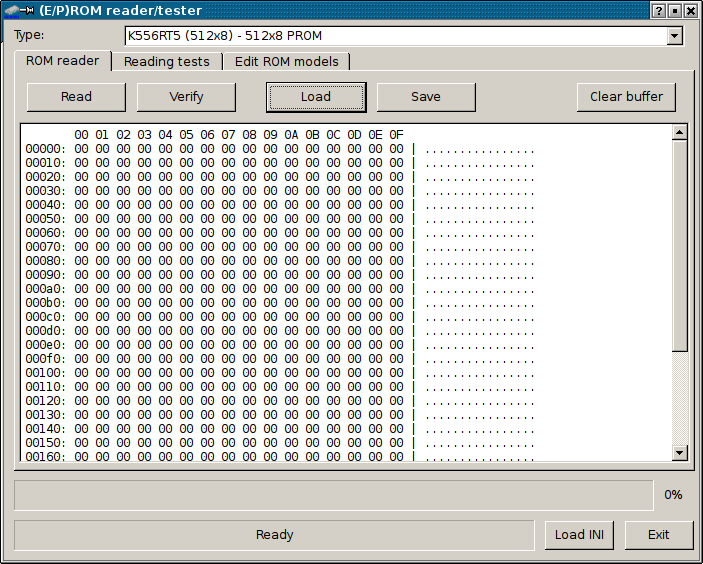Click the question mark help button
The width and height of the screenshot is (703, 564).
click(x=657, y=10)
